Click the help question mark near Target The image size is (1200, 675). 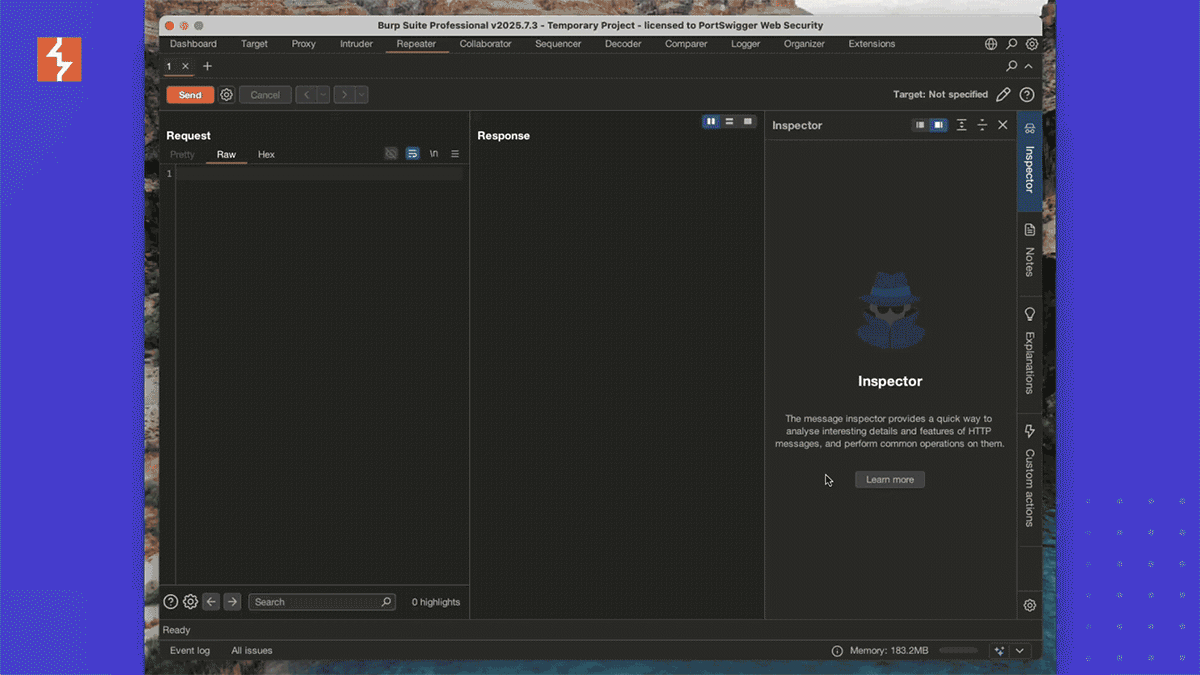[1026, 94]
